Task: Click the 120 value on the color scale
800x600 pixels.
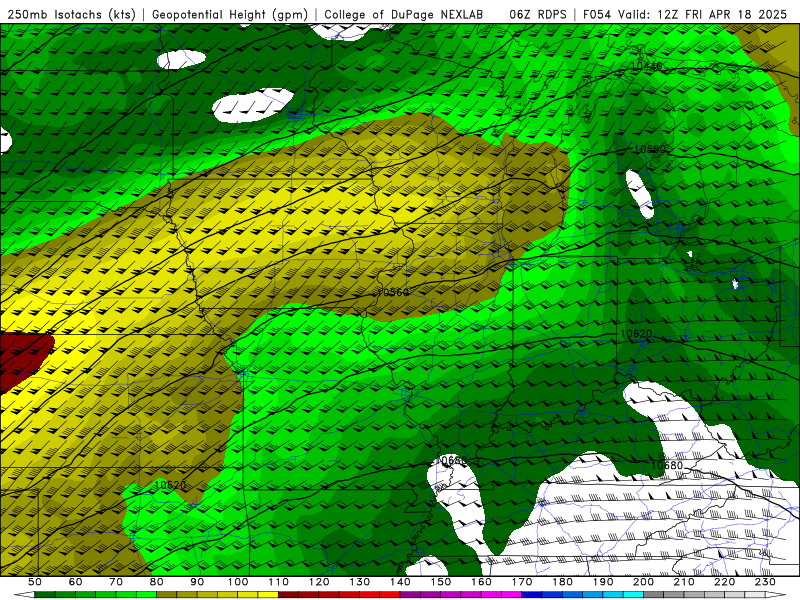Action: [319, 582]
